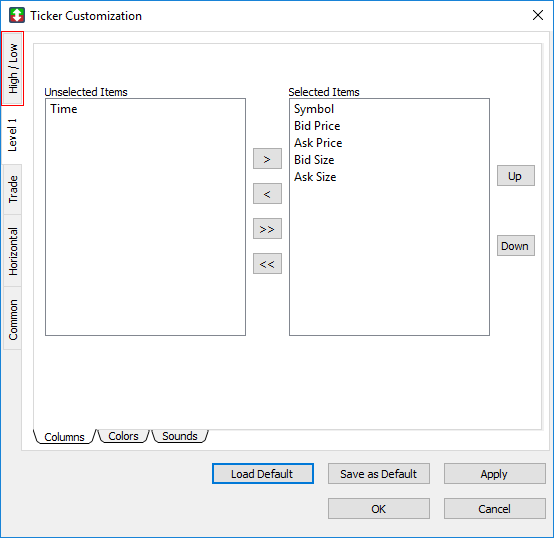Move item Up in list
Image resolution: width=554 pixels, height=538 pixels.
point(515,176)
